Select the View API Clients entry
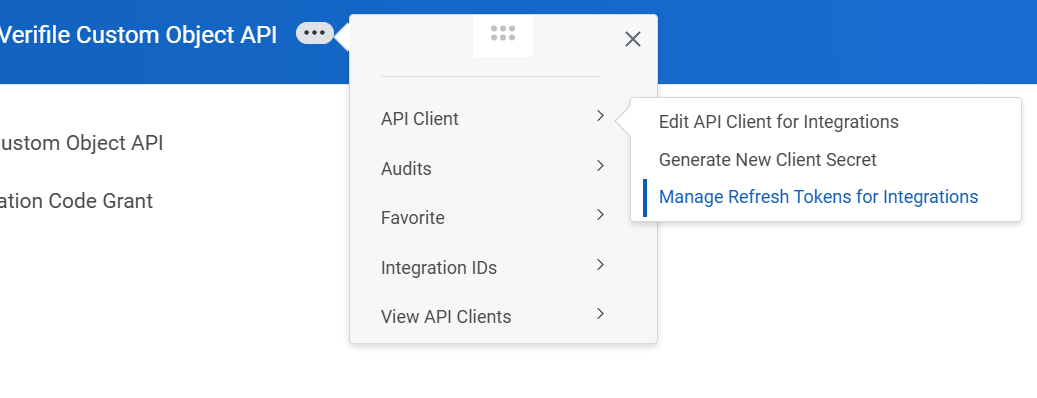 pos(446,317)
